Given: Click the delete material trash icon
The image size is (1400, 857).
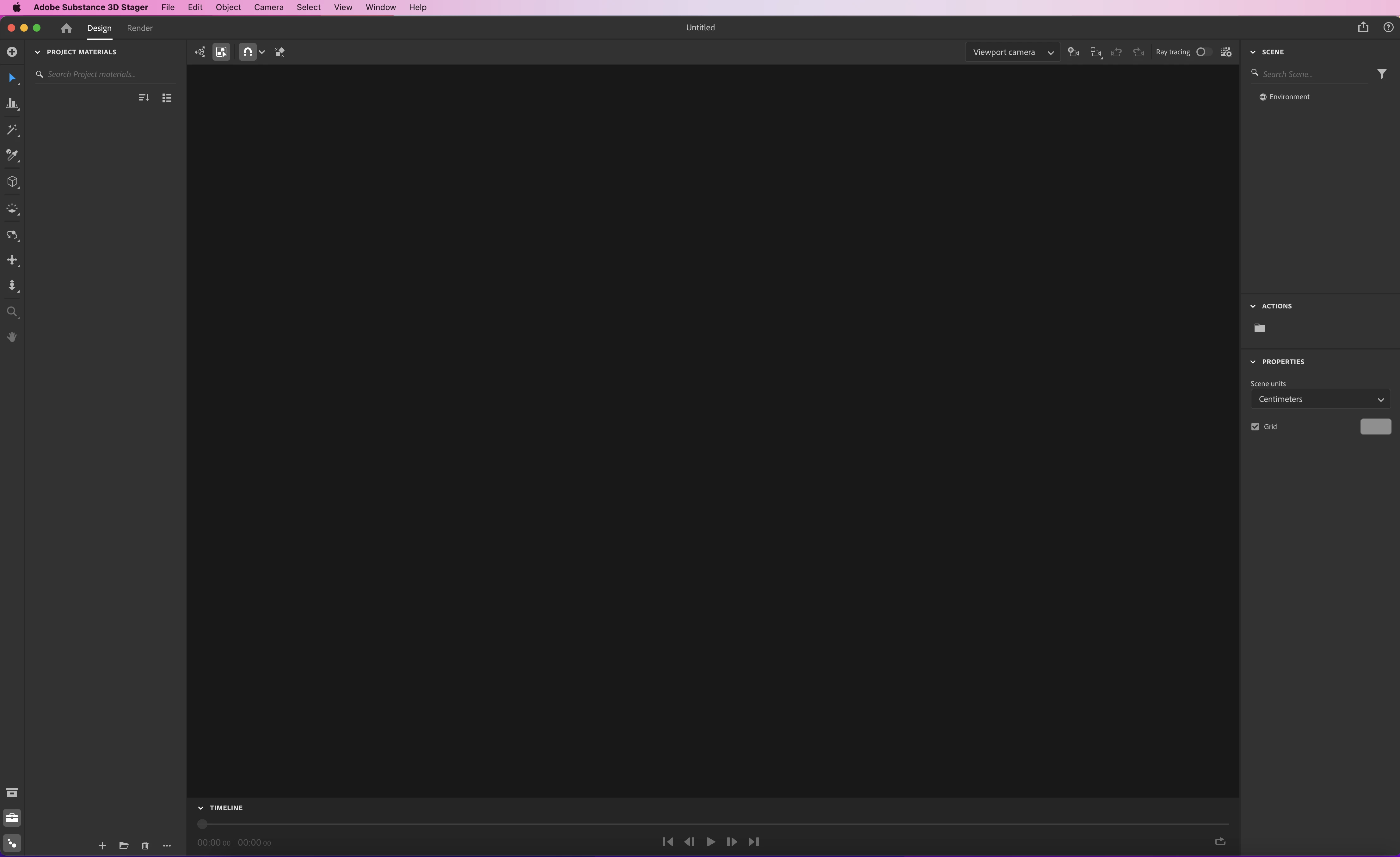Looking at the screenshot, I should pyautogui.click(x=145, y=846).
